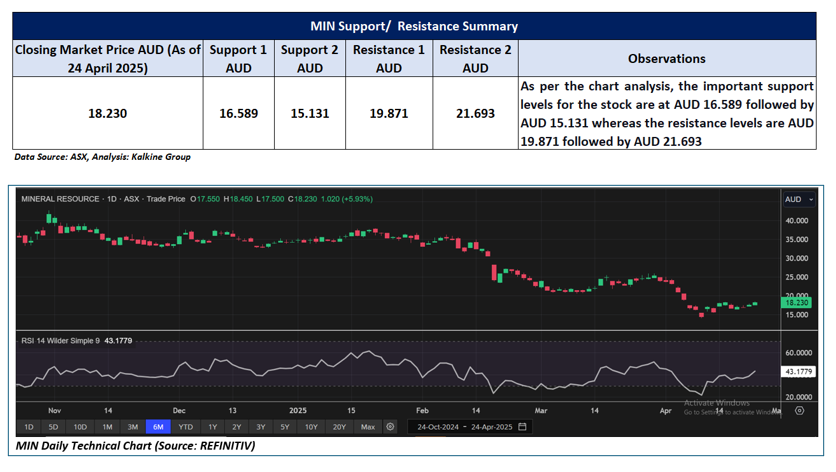
Task: Switch to the 3M range
Action: (133, 427)
